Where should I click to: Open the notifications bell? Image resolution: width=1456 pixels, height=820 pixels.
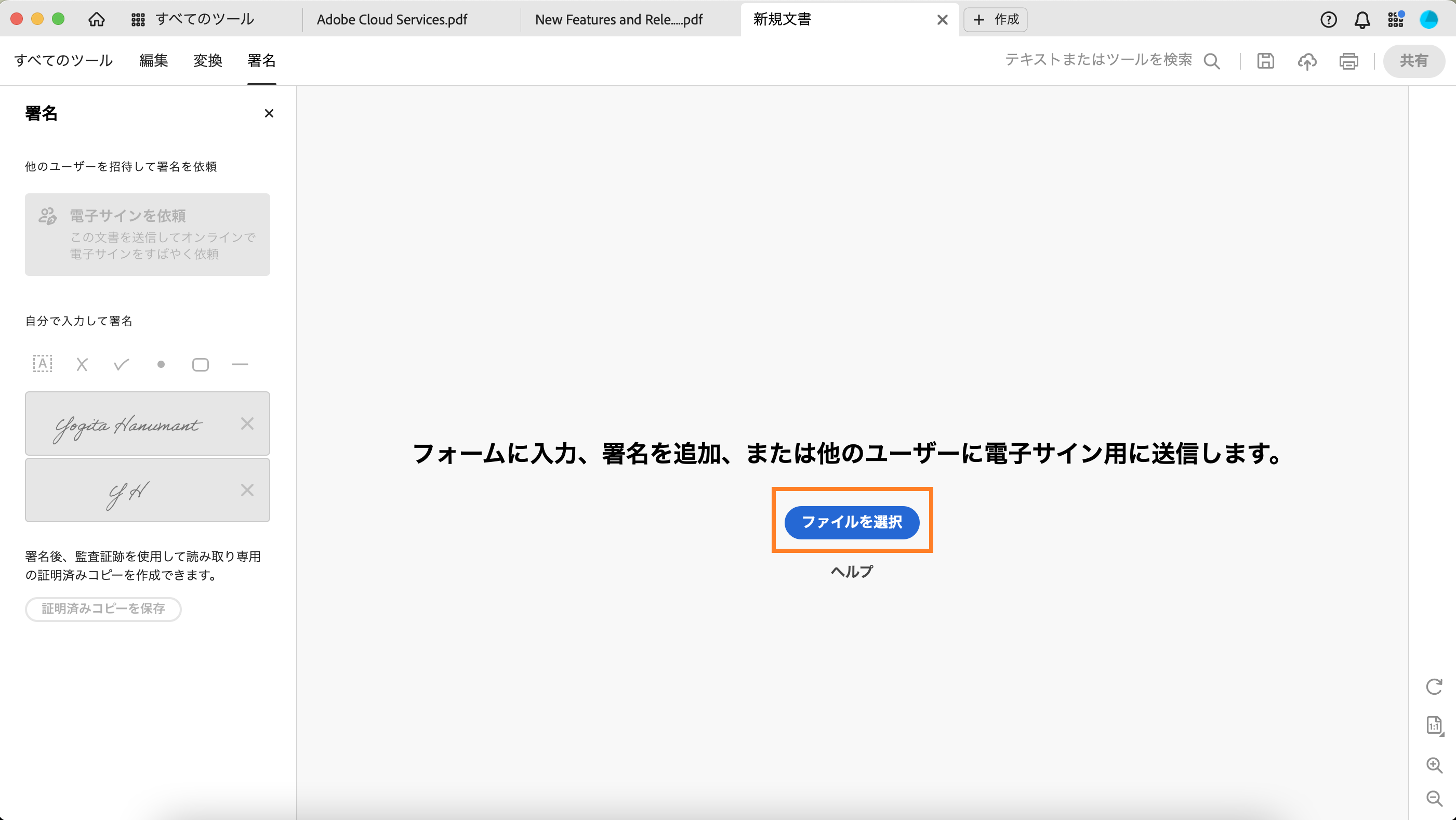click(x=1362, y=20)
